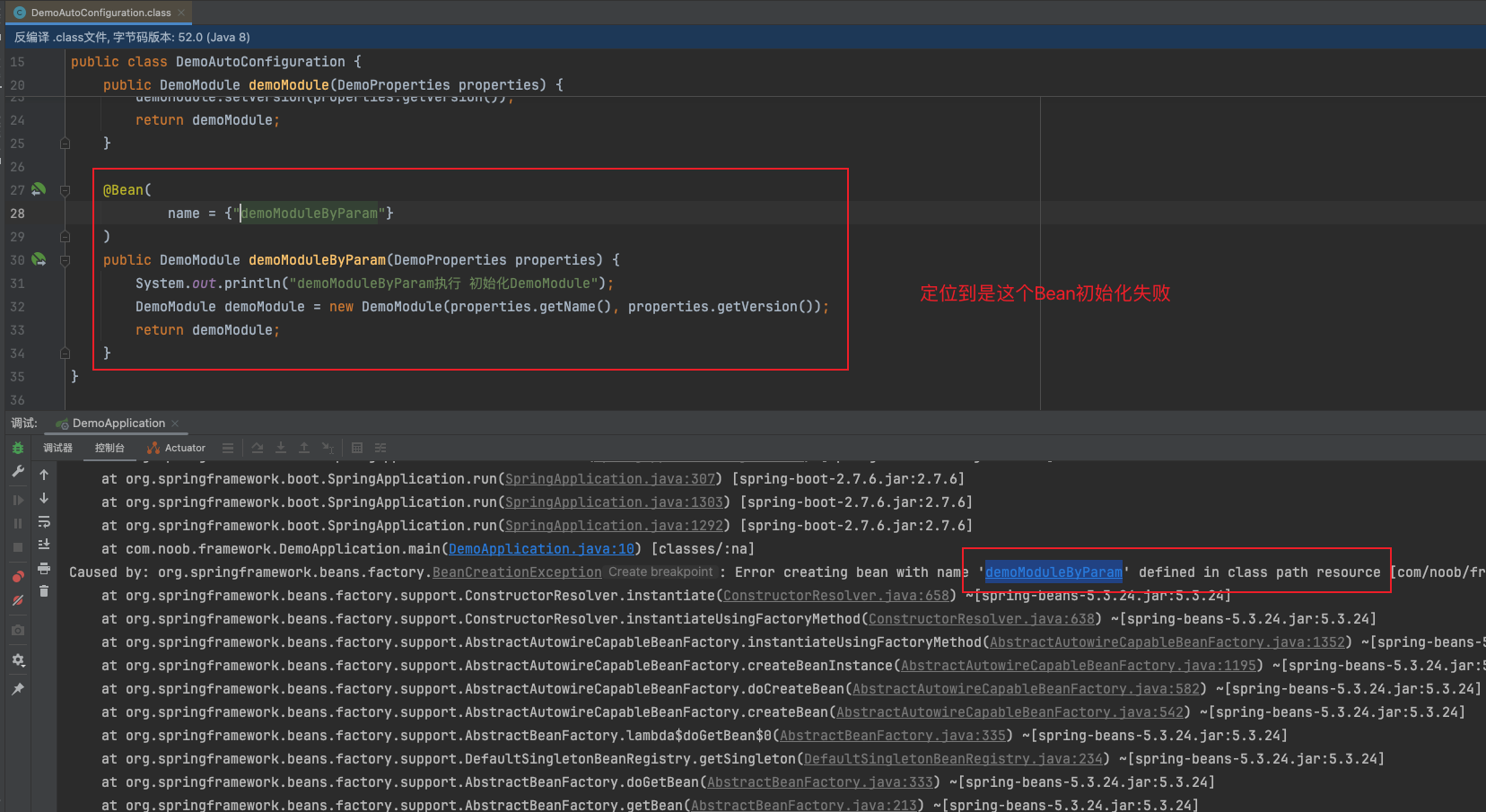Image resolution: width=1486 pixels, height=812 pixels.
Task: Switch to the Actuator tab
Action: pyautogui.click(x=177, y=448)
